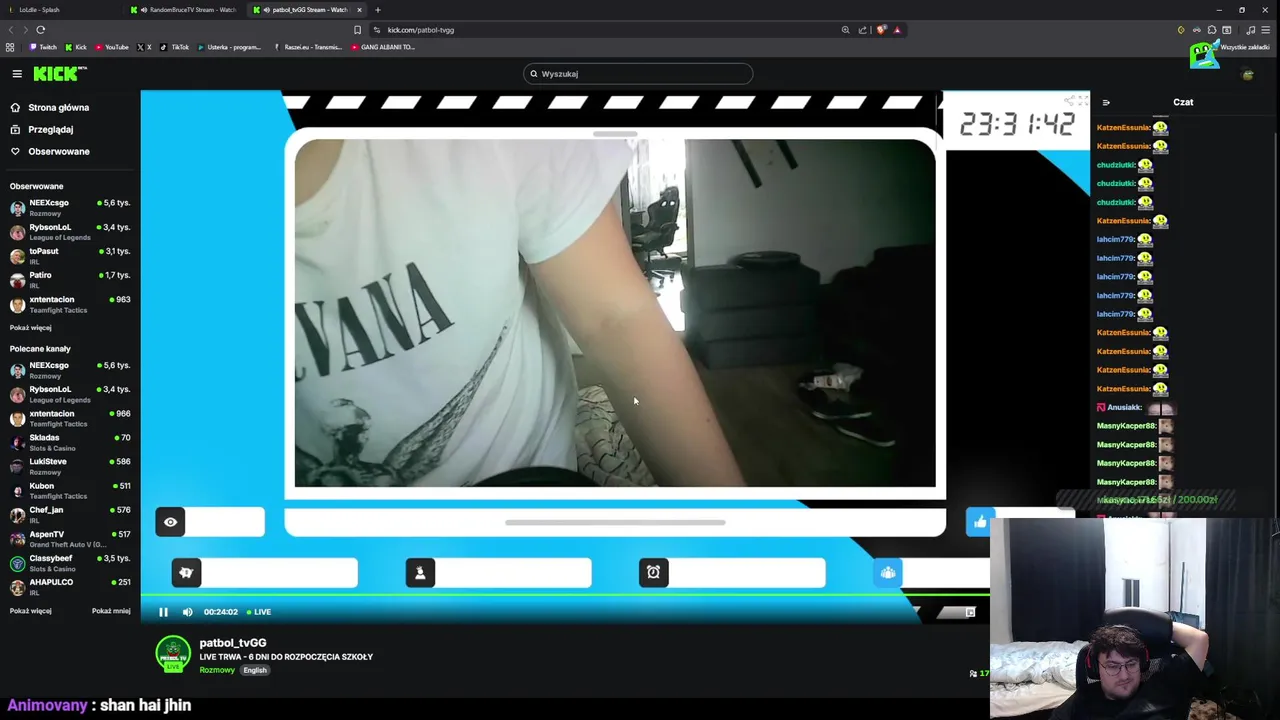1280x720 pixels.
Task: Open Brave Rewards triangle icon
Action: tap(897, 30)
